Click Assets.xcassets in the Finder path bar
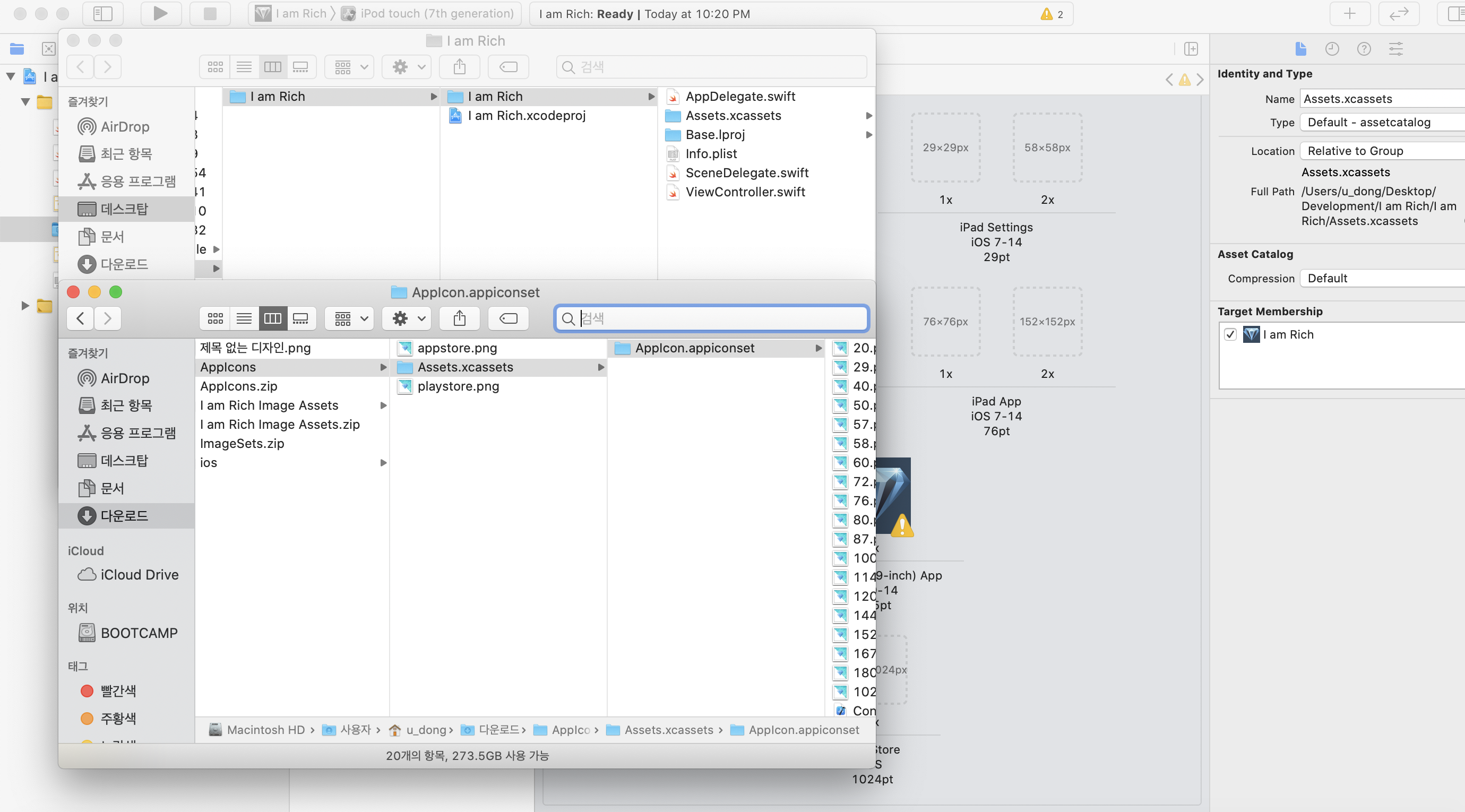 pyautogui.click(x=668, y=730)
